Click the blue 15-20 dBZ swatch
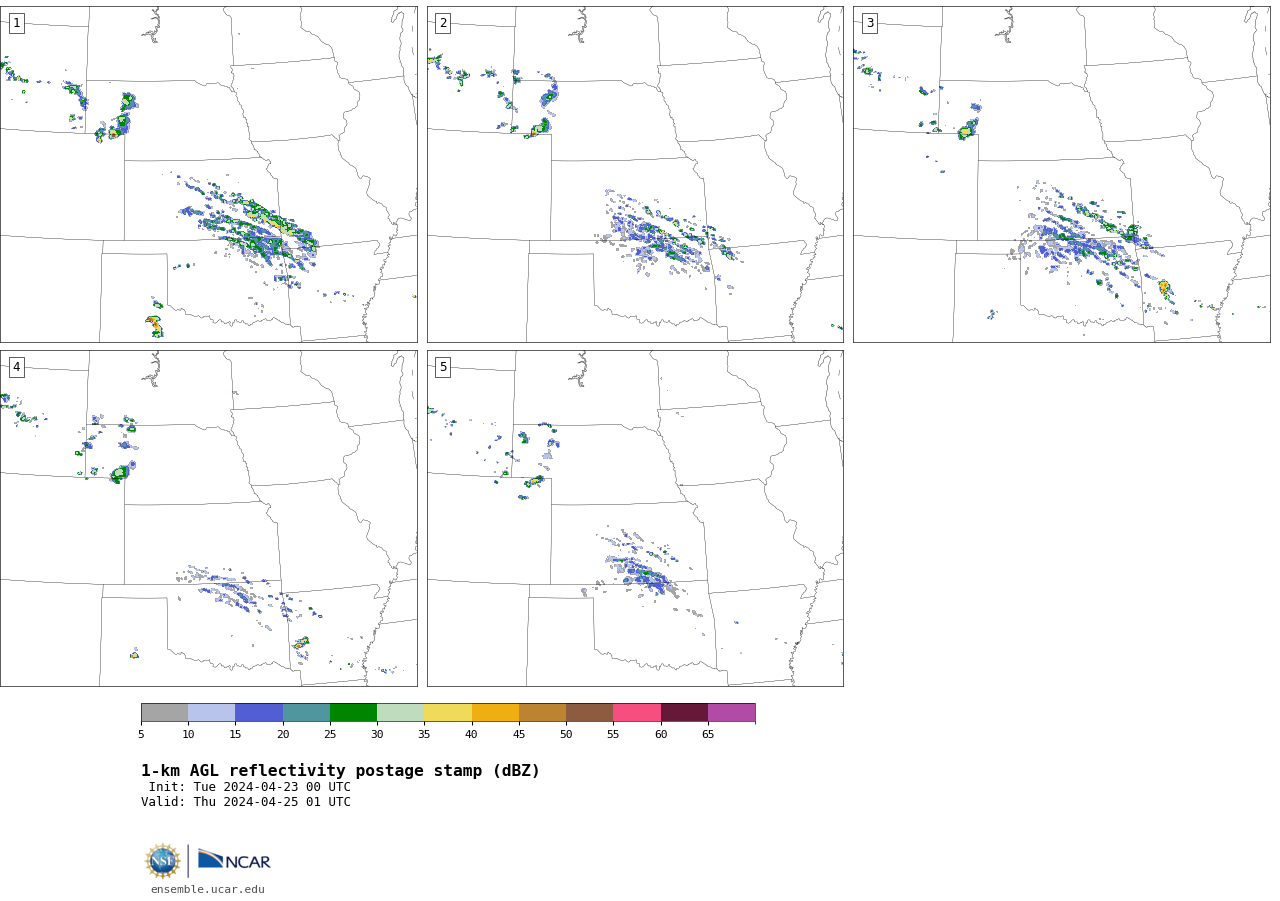Image resolution: width=1280 pixels, height=901 pixels. click(259, 713)
